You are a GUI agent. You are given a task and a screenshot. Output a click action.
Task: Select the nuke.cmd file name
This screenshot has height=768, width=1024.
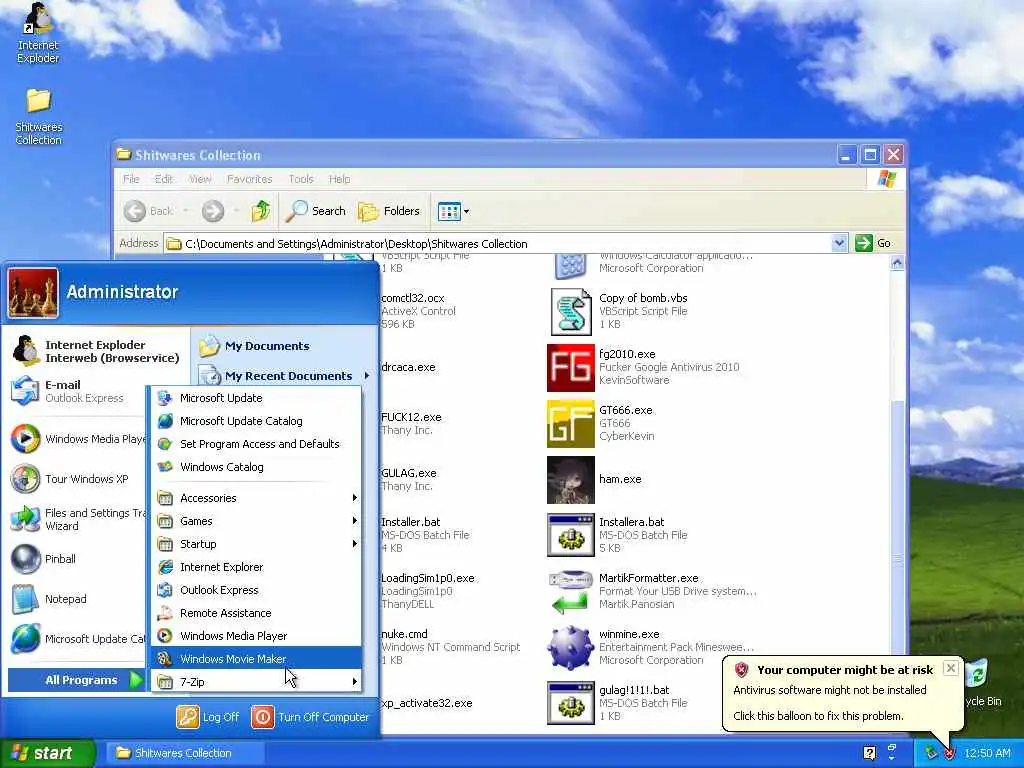click(404, 634)
